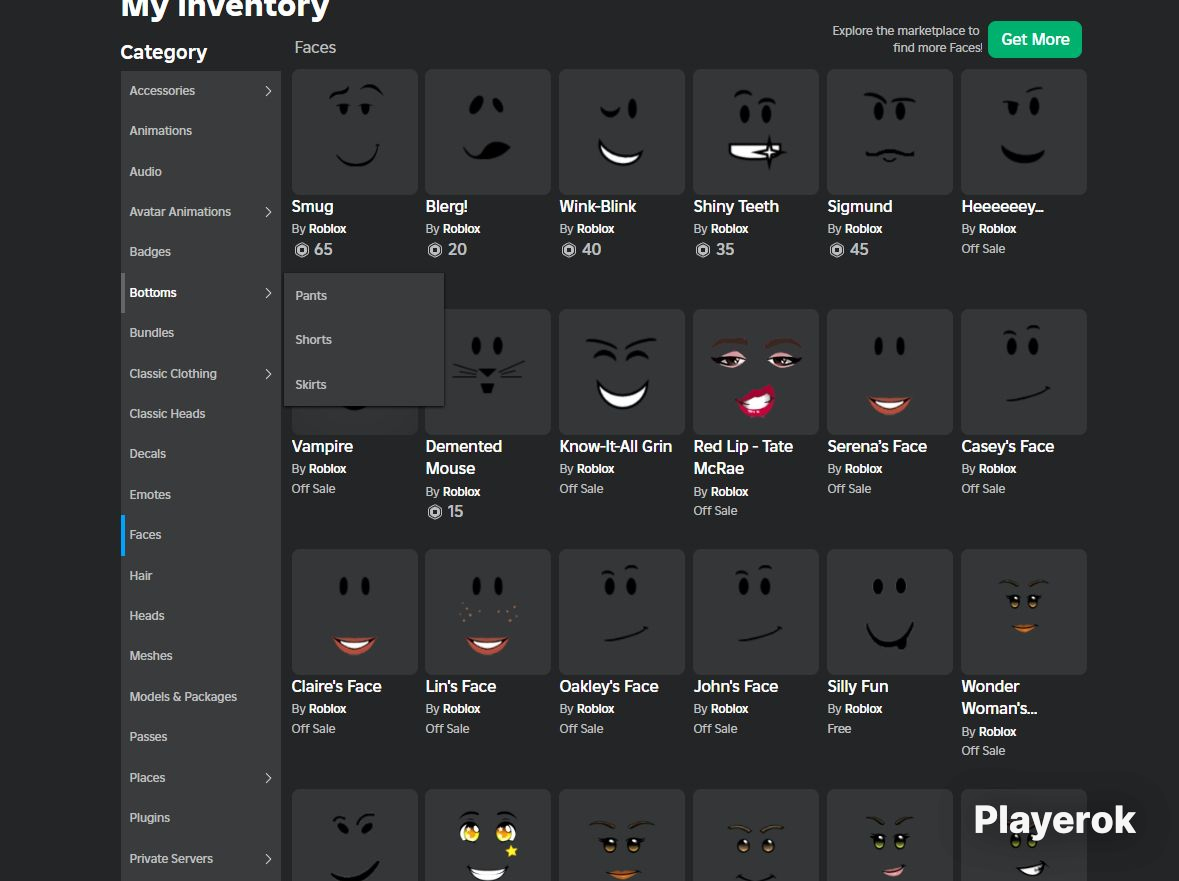Open the Wink-Blink face thumbnail

tap(622, 132)
